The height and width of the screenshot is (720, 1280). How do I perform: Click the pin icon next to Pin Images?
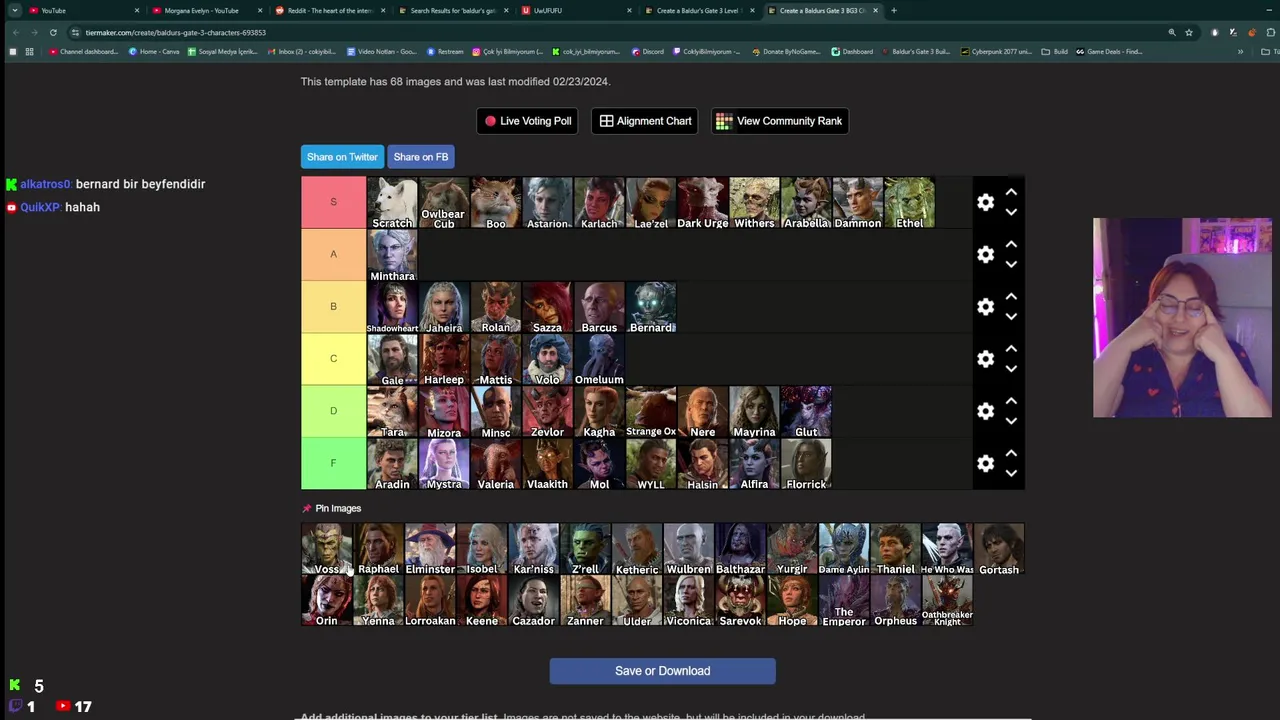click(x=307, y=508)
